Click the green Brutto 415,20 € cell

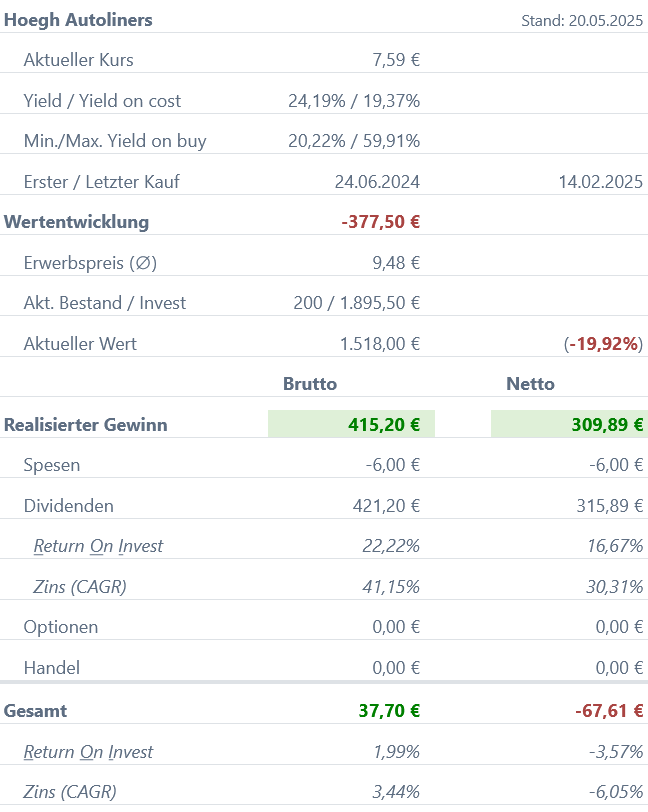click(x=351, y=424)
